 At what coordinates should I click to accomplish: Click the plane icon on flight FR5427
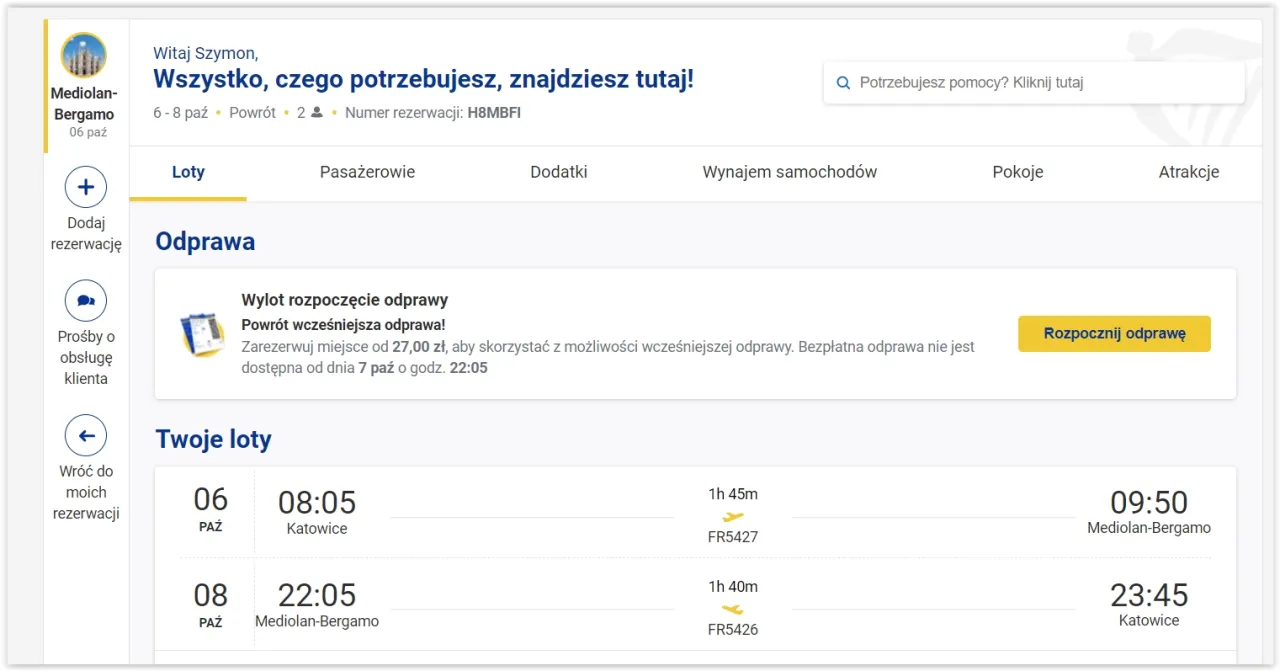pos(733,516)
